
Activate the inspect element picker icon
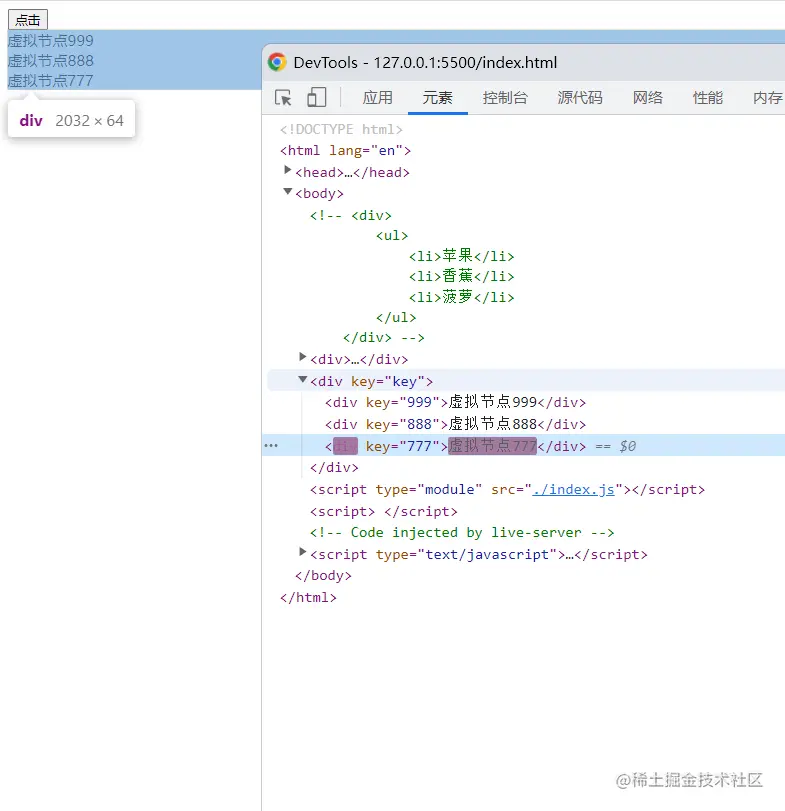click(x=283, y=97)
